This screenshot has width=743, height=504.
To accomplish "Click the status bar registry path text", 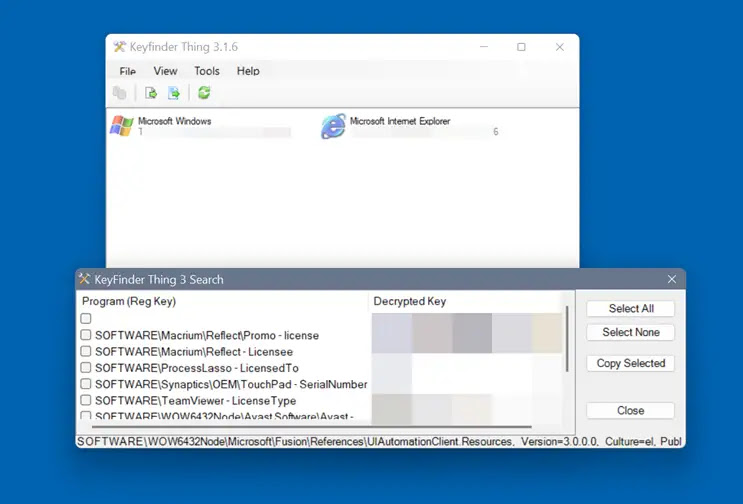I will (379, 441).
